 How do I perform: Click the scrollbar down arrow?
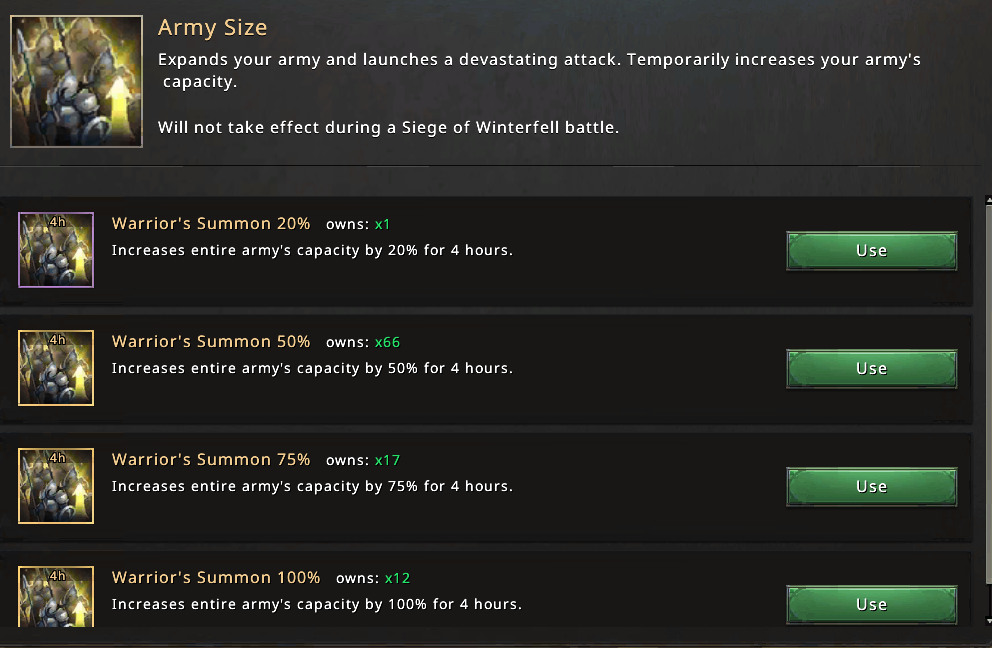pyautogui.click(x=988, y=621)
